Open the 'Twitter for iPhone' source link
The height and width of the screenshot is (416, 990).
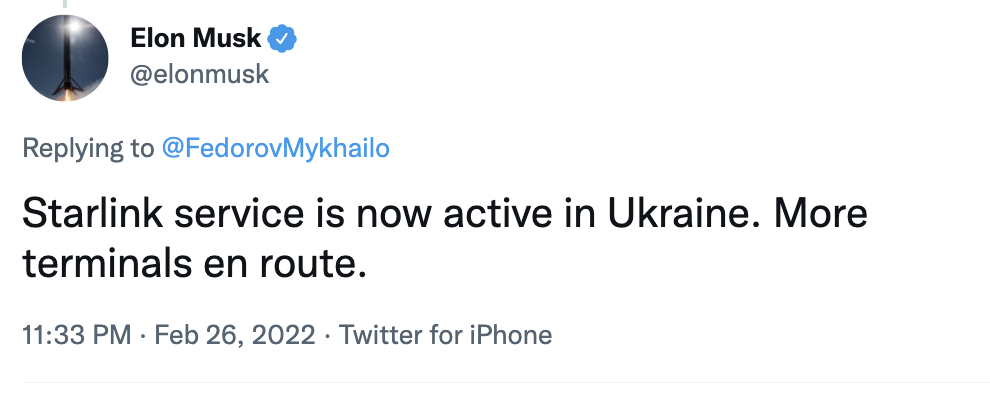pyautogui.click(x=445, y=334)
